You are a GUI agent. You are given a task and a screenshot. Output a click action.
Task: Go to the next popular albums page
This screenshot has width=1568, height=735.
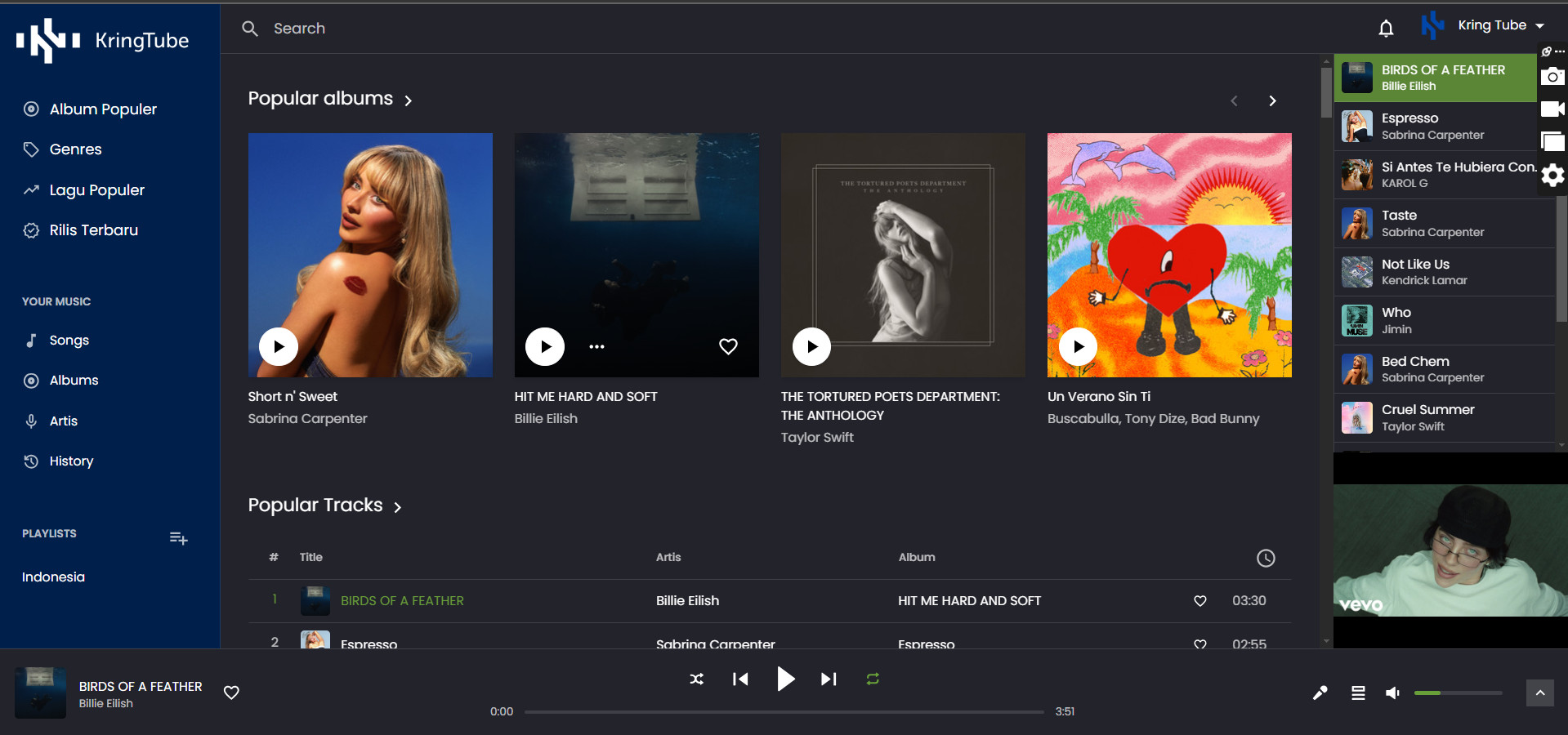click(1272, 100)
